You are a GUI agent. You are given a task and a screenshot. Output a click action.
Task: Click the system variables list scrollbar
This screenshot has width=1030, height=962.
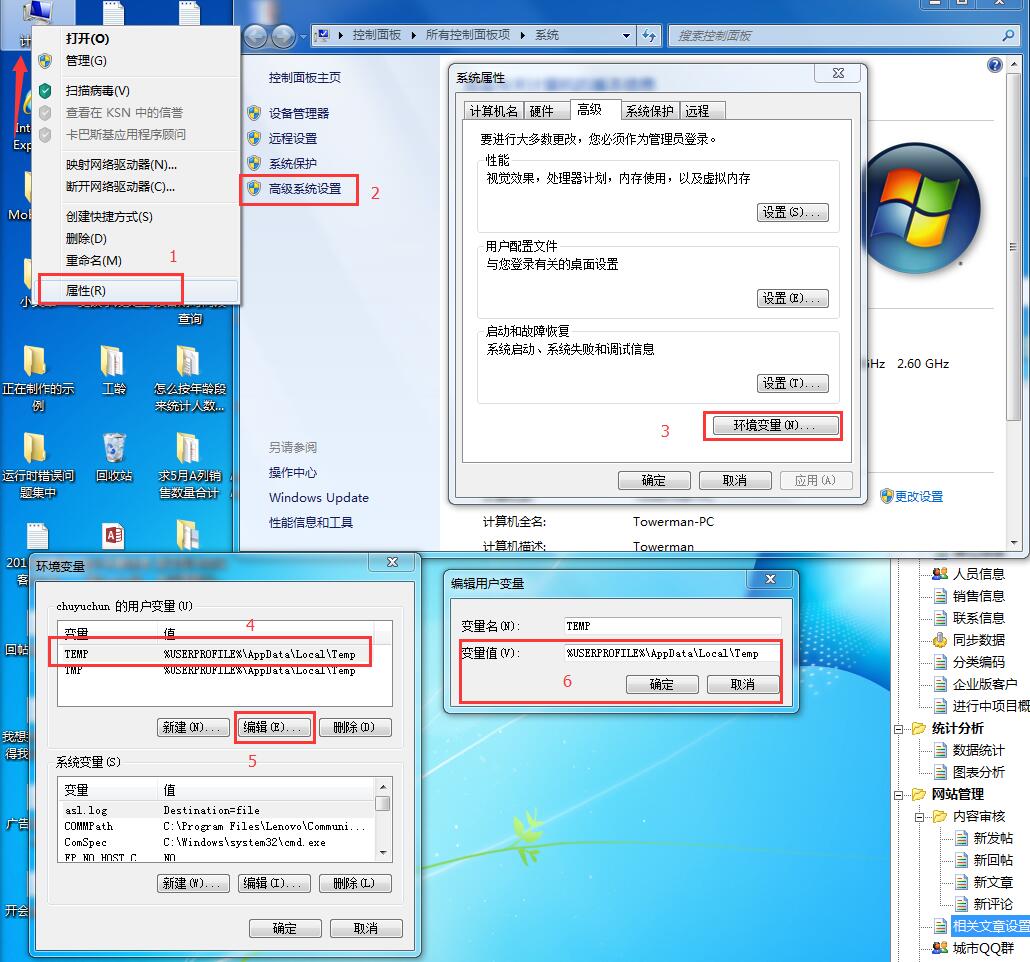tap(383, 819)
